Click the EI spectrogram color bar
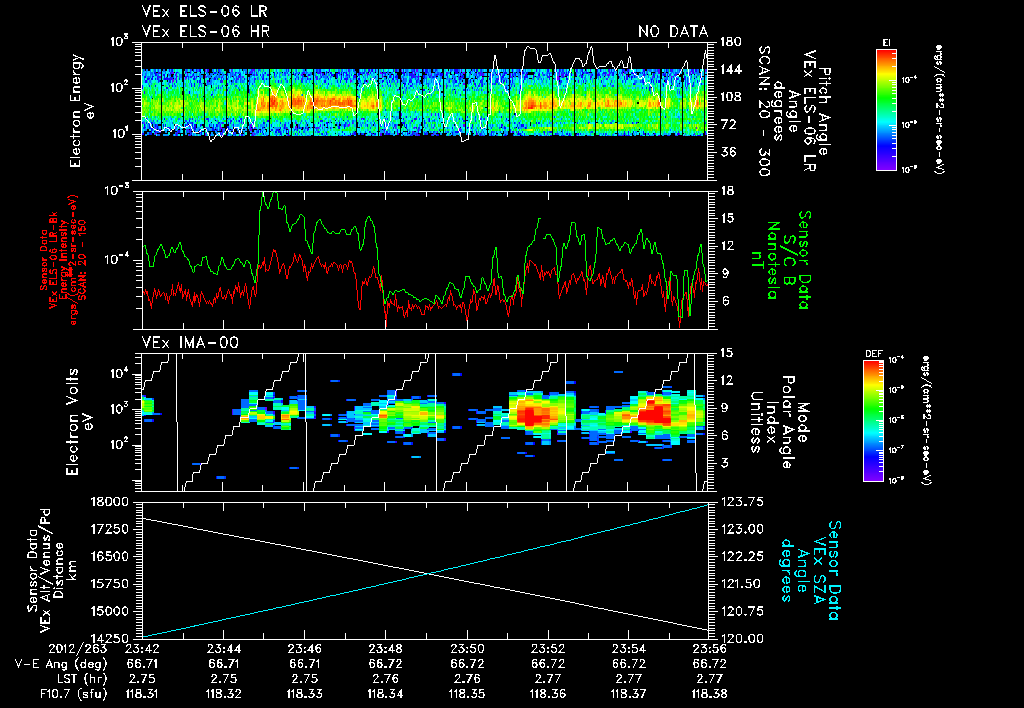The image size is (1024, 708). pyautogui.click(x=886, y=110)
